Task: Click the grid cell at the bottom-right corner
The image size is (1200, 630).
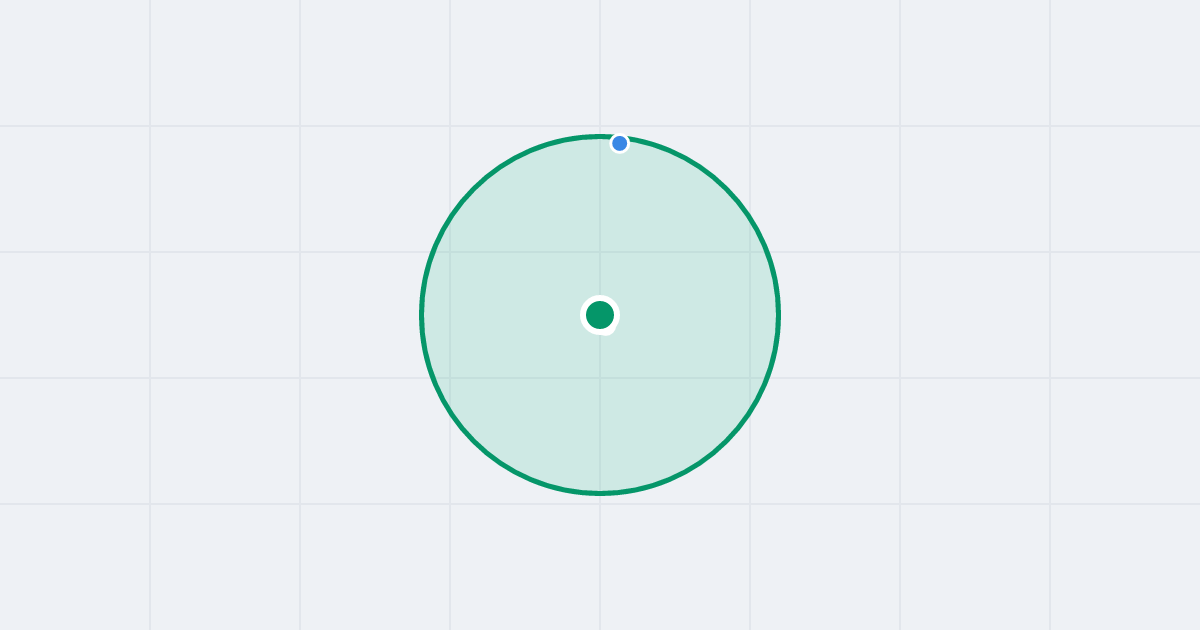Action: [x=1125, y=567]
